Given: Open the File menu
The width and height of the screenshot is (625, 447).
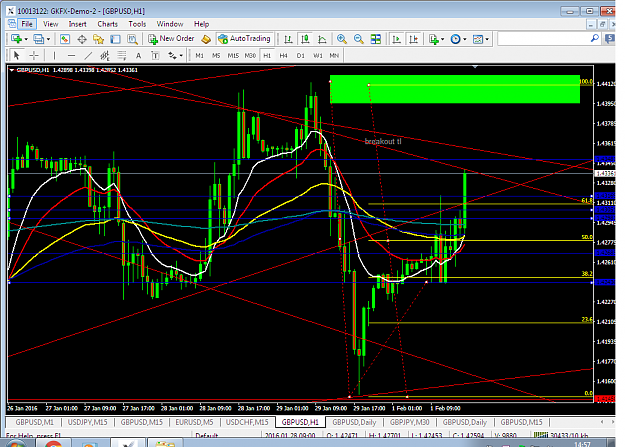Looking at the screenshot, I should (27, 24).
